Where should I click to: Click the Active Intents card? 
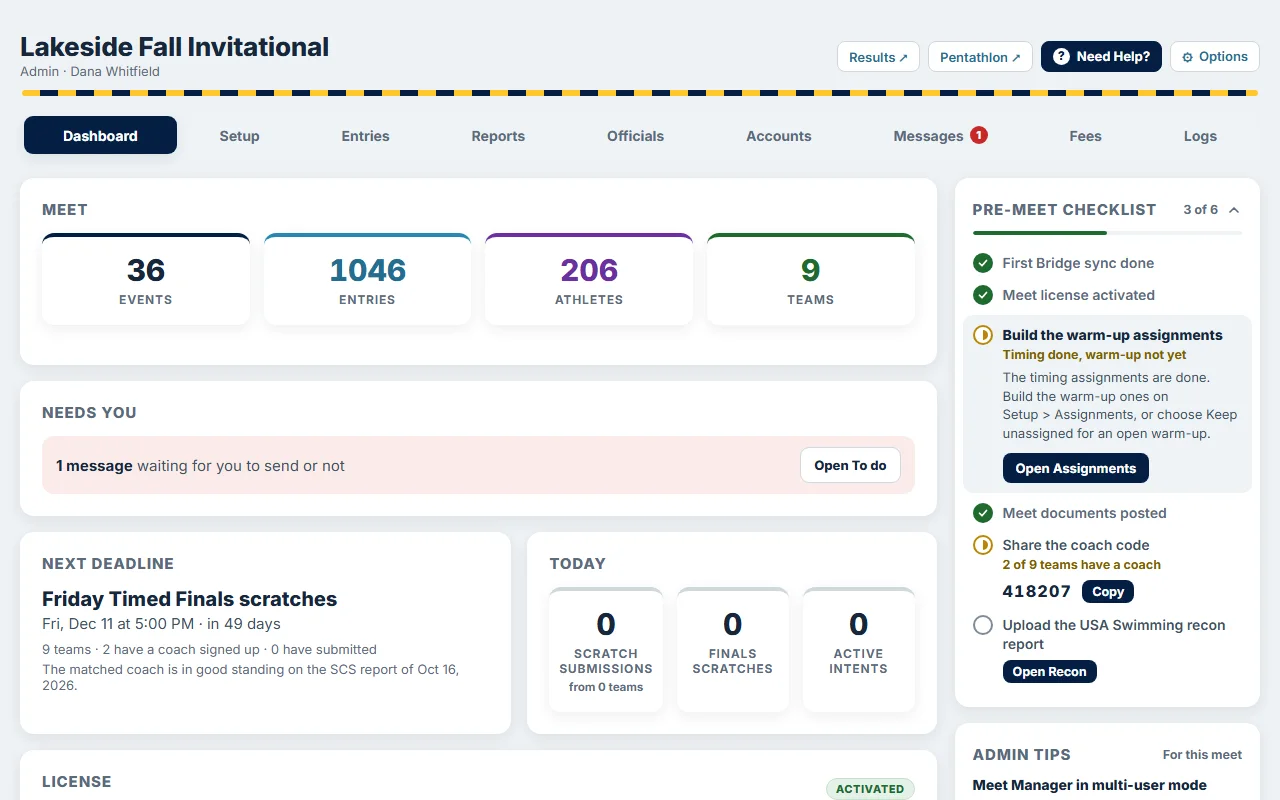pyautogui.click(x=859, y=650)
